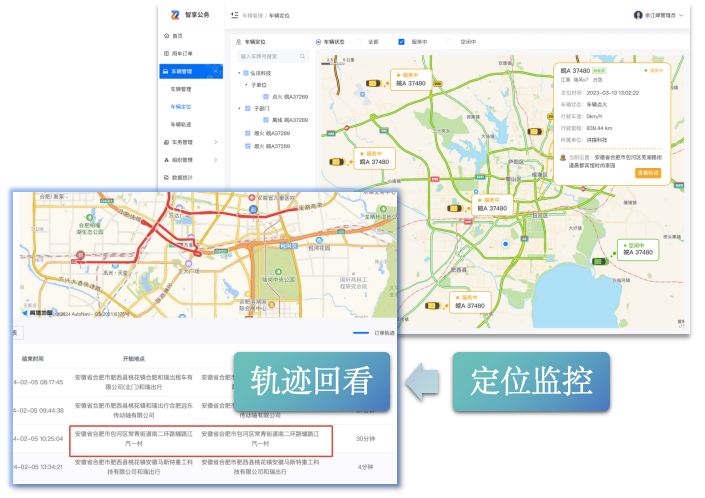Expand the 组织管理 menu chevron
705x498 pixels.
[216, 160]
